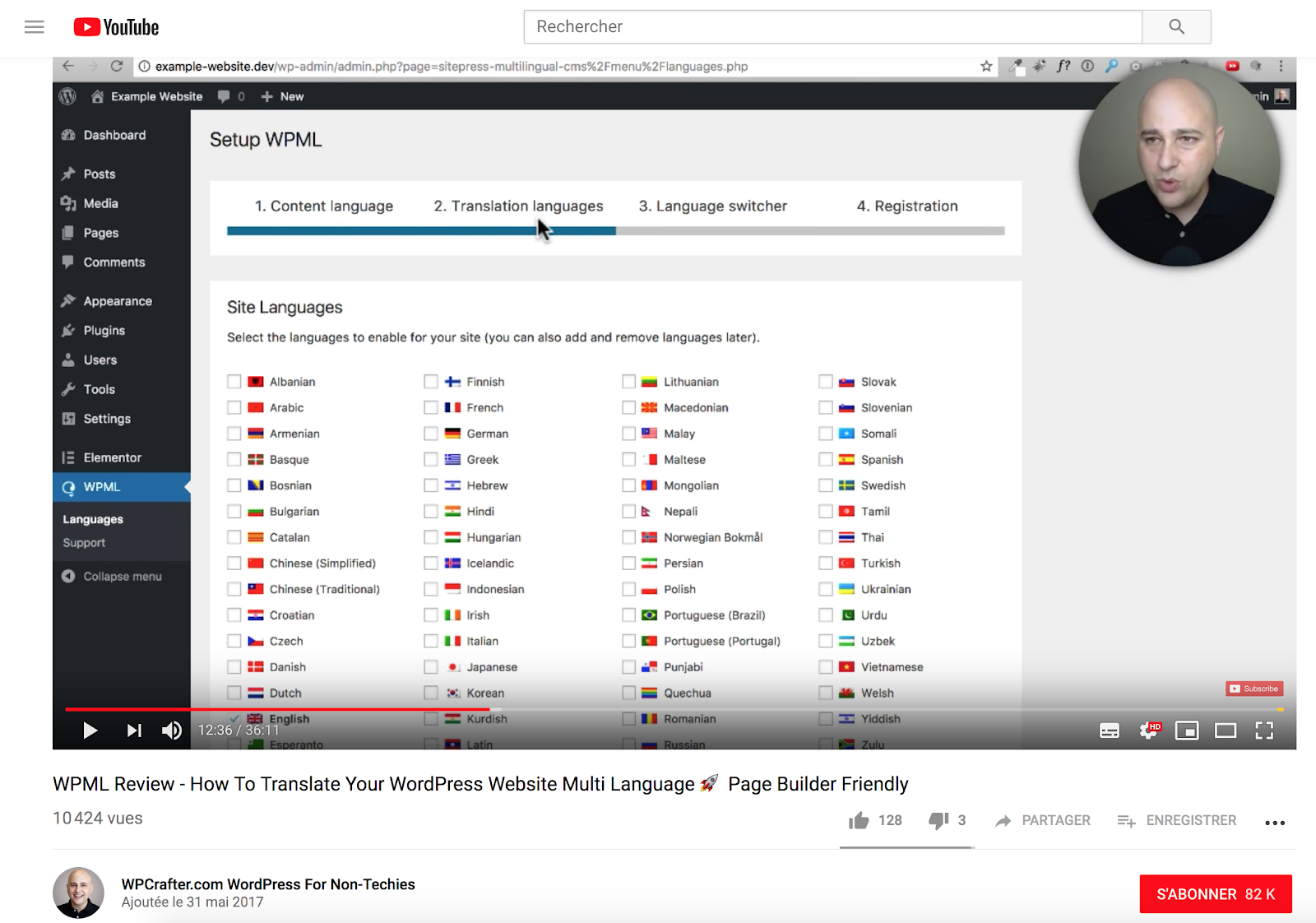Click the search magnifier button
Screen dimensions: 1316x923
click(1176, 27)
